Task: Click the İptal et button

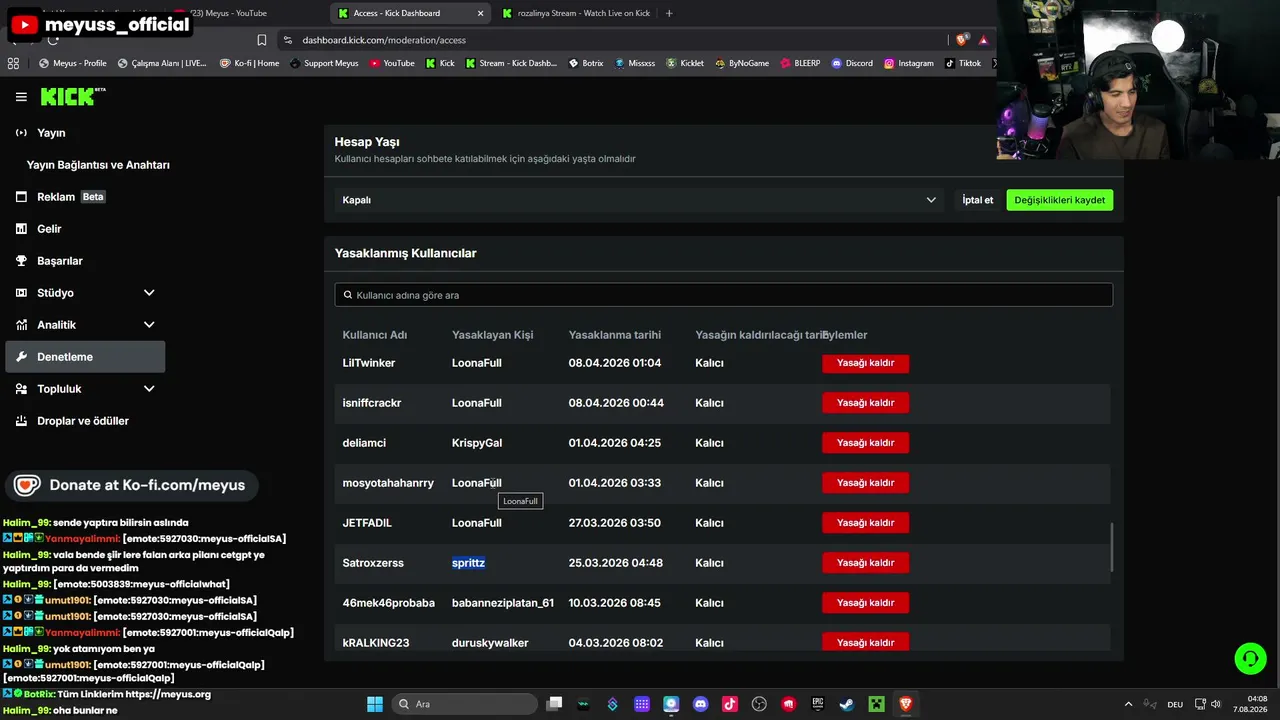Action: tap(977, 200)
